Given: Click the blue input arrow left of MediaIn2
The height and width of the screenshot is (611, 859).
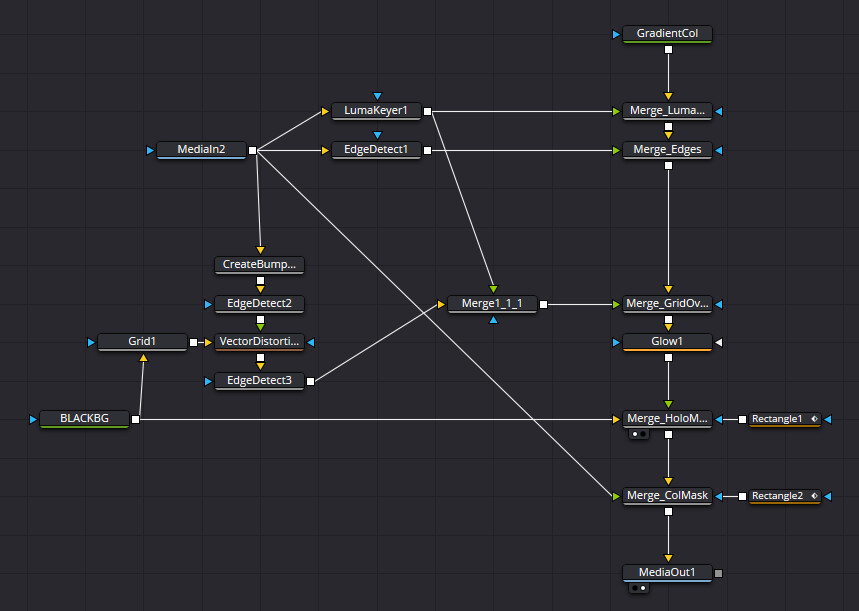Looking at the screenshot, I should click(x=150, y=150).
